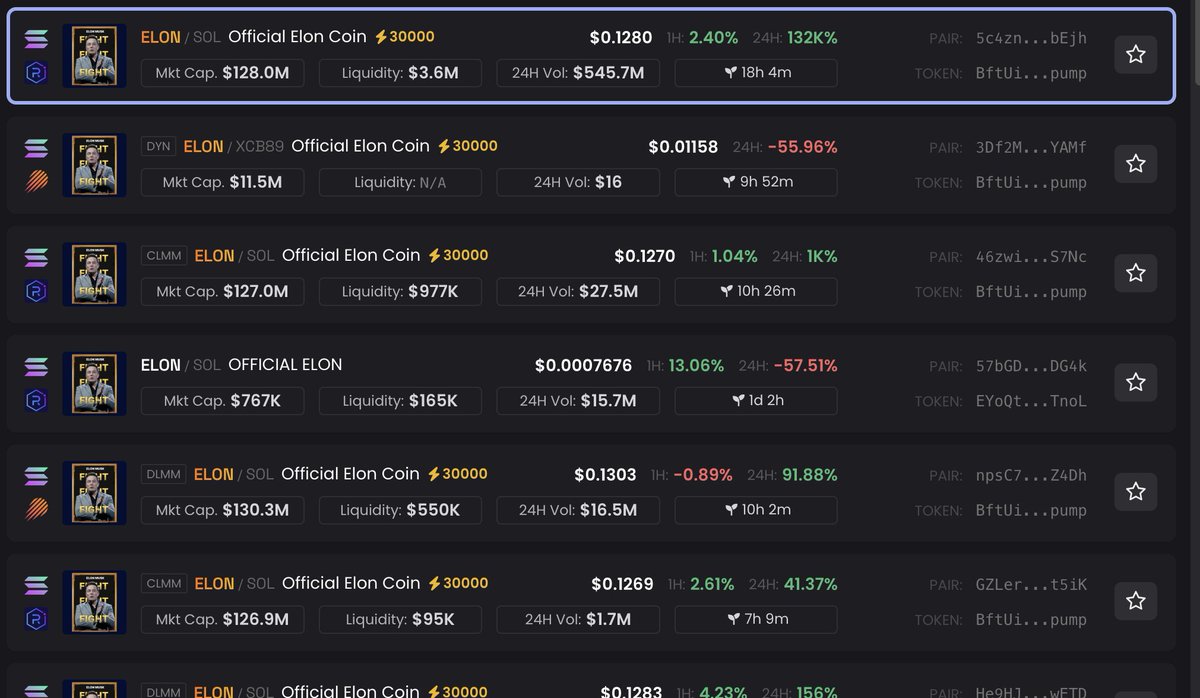The width and height of the screenshot is (1200, 698).
Task: Select Liquidity $3.6M box
Action: tap(400, 73)
